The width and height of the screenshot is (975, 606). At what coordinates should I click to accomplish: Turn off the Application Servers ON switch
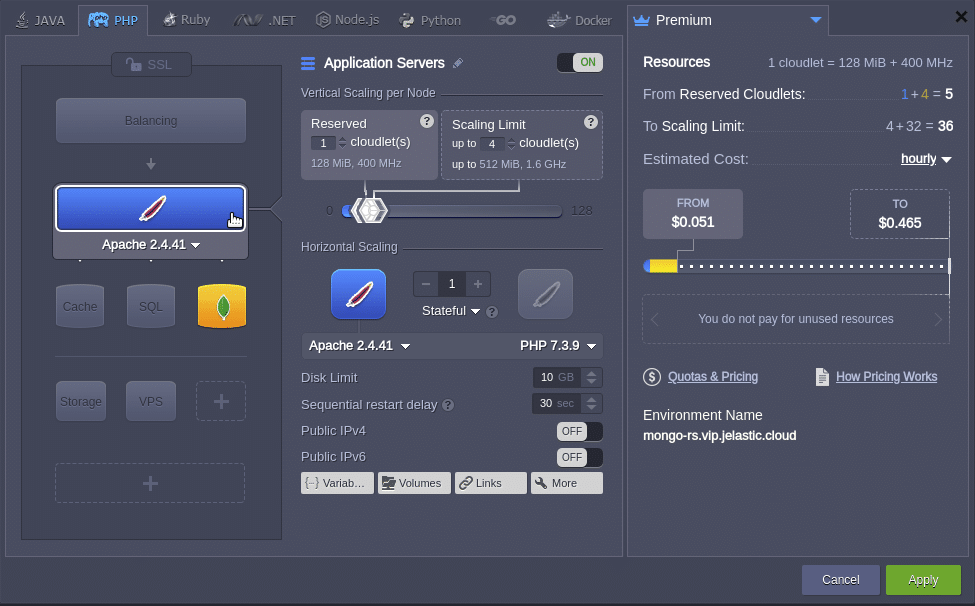click(580, 62)
